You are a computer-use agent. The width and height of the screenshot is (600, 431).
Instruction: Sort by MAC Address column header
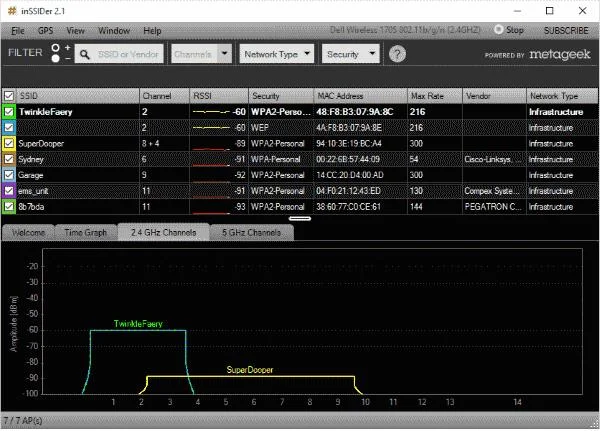(x=360, y=96)
